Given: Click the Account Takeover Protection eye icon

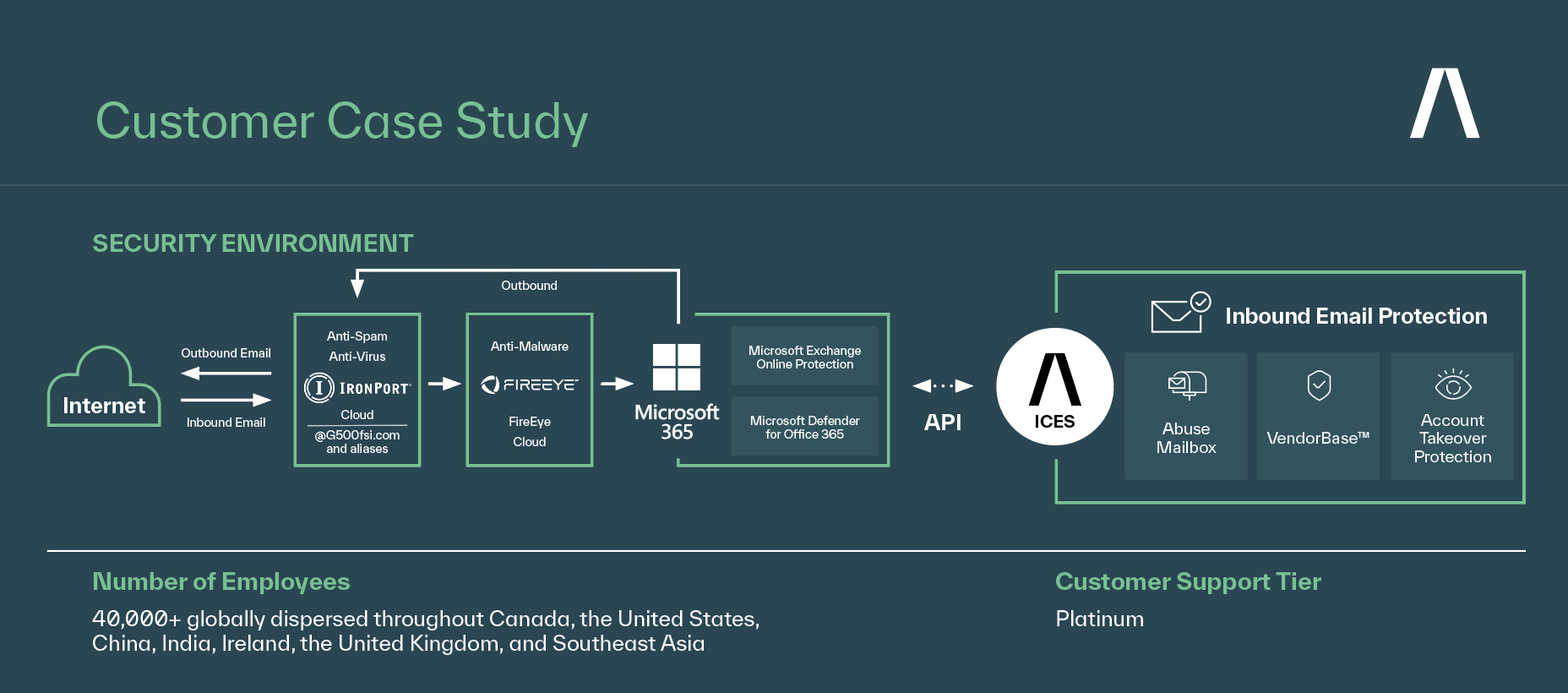Looking at the screenshot, I should [1453, 384].
